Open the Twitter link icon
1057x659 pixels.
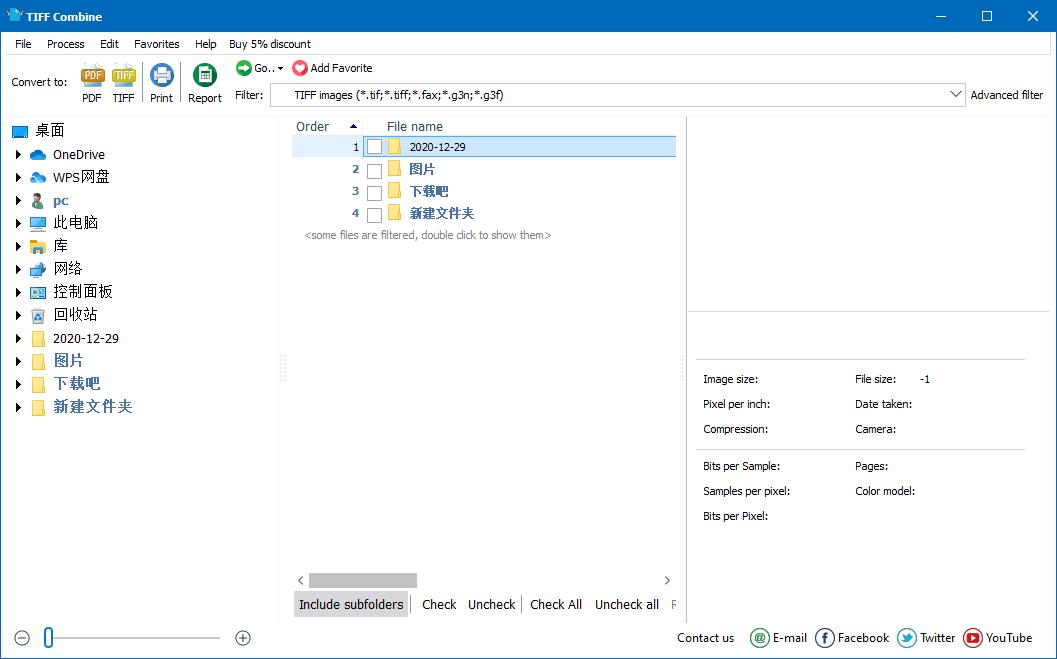tap(907, 637)
